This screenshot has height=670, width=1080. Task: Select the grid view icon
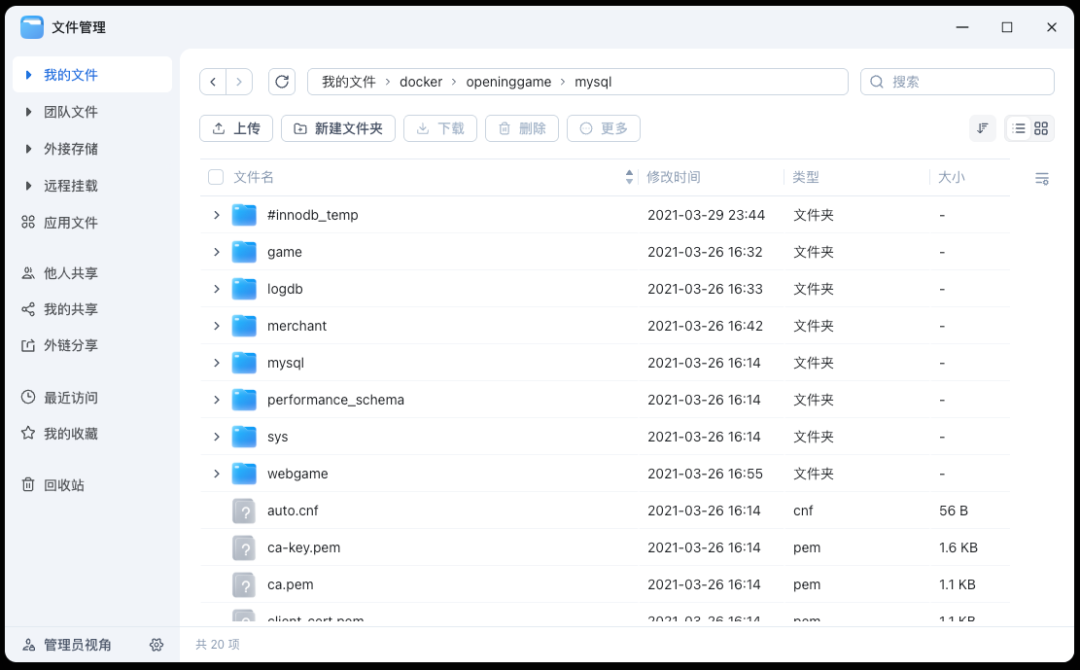coord(1040,128)
